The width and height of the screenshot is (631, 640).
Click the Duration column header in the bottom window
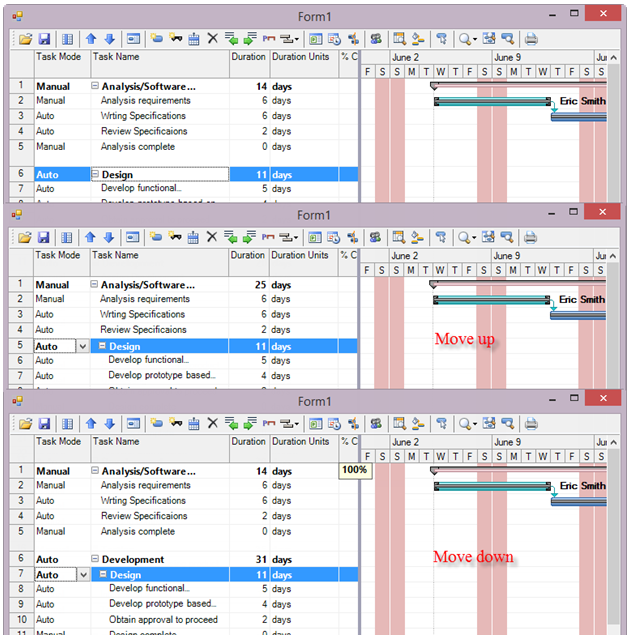pyautogui.click(x=248, y=441)
